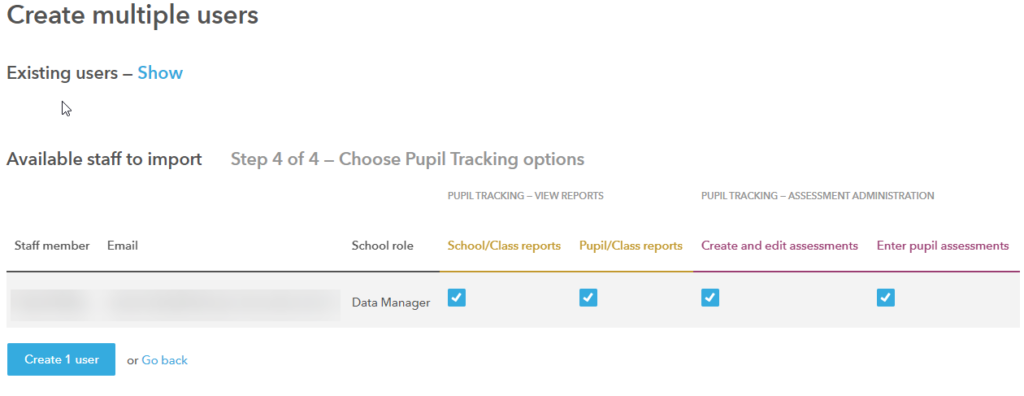The width and height of the screenshot is (1024, 396).
Task: Show the existing users list
Action: click(160, 73)
